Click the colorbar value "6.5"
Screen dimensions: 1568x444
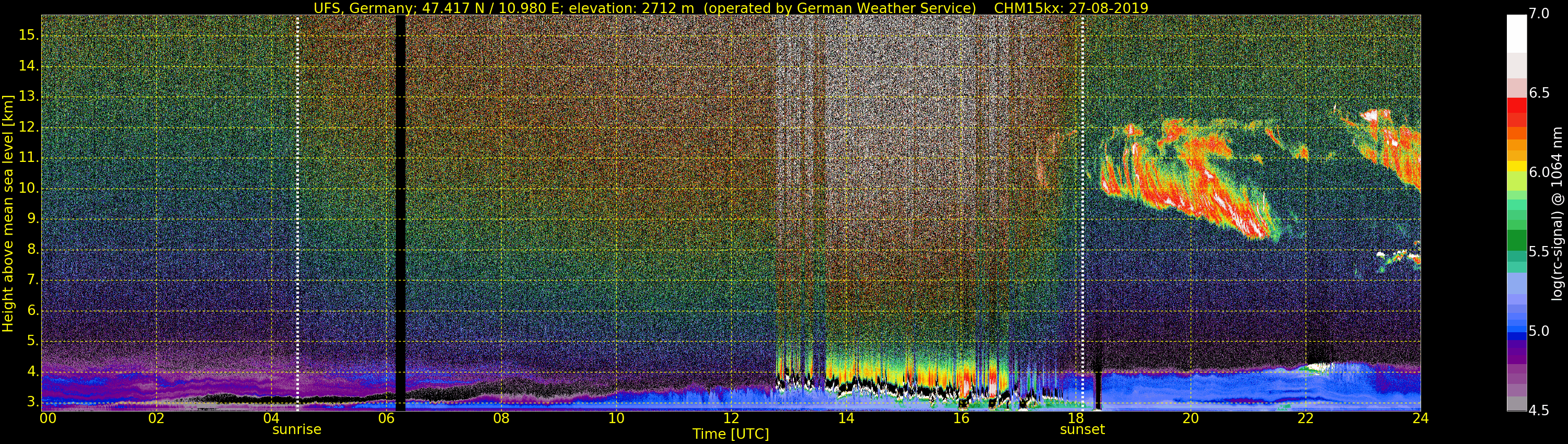(1539, 93)
